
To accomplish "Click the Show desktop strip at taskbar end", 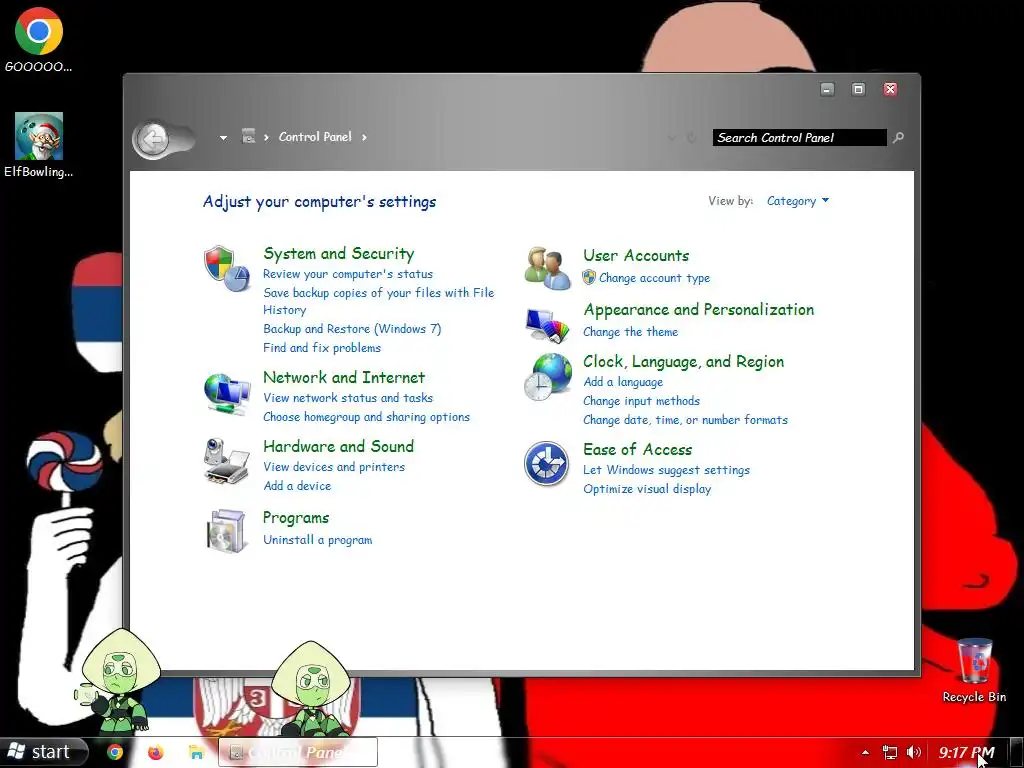I will click(1016, 752).
